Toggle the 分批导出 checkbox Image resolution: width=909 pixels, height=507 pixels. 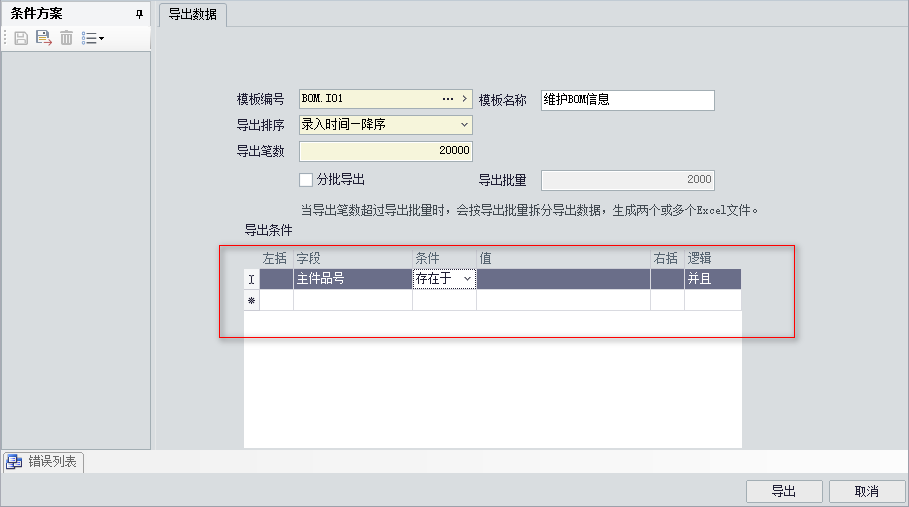[x=306, y=180]
